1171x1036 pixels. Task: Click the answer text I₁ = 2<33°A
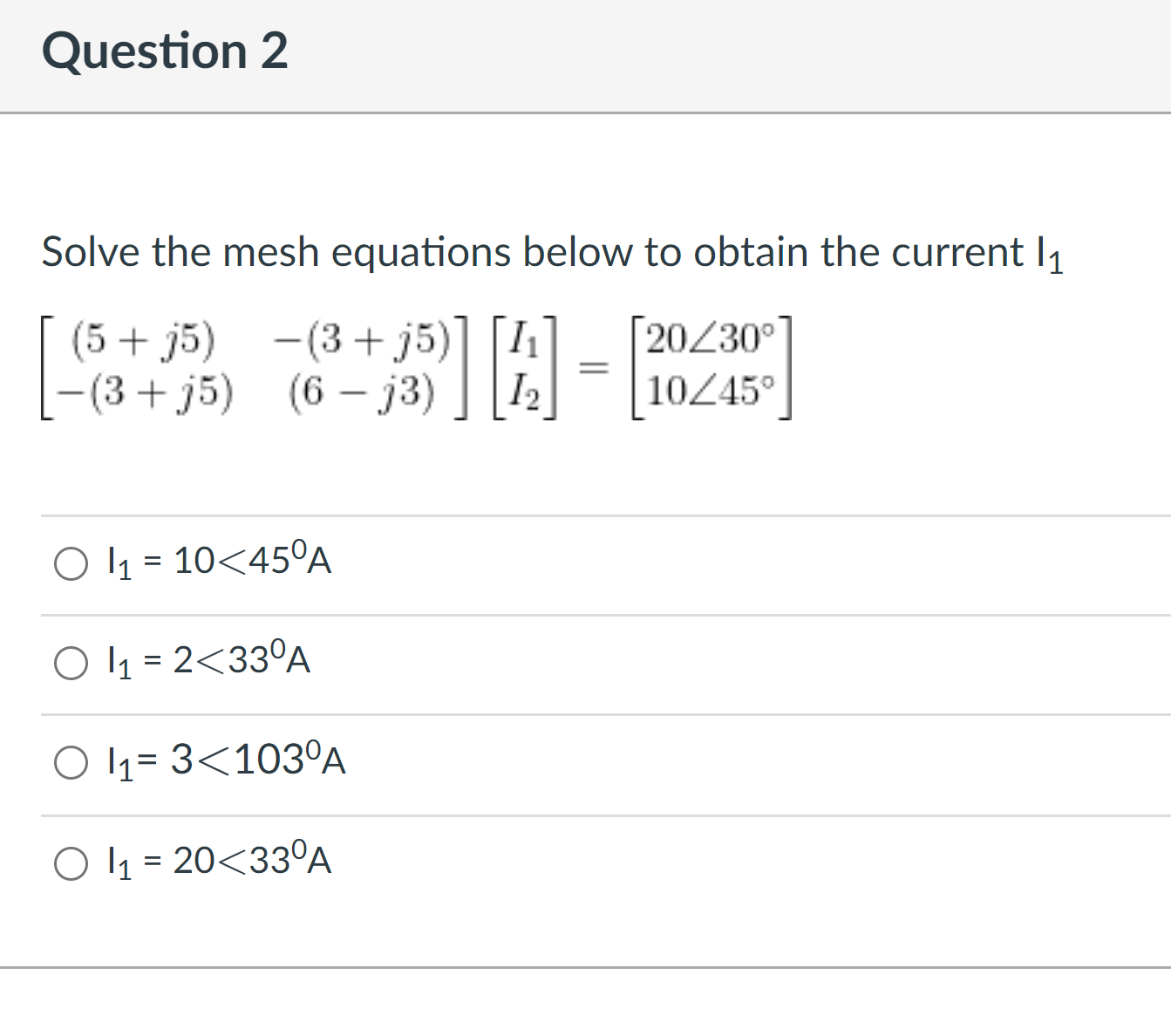point(209,663)
